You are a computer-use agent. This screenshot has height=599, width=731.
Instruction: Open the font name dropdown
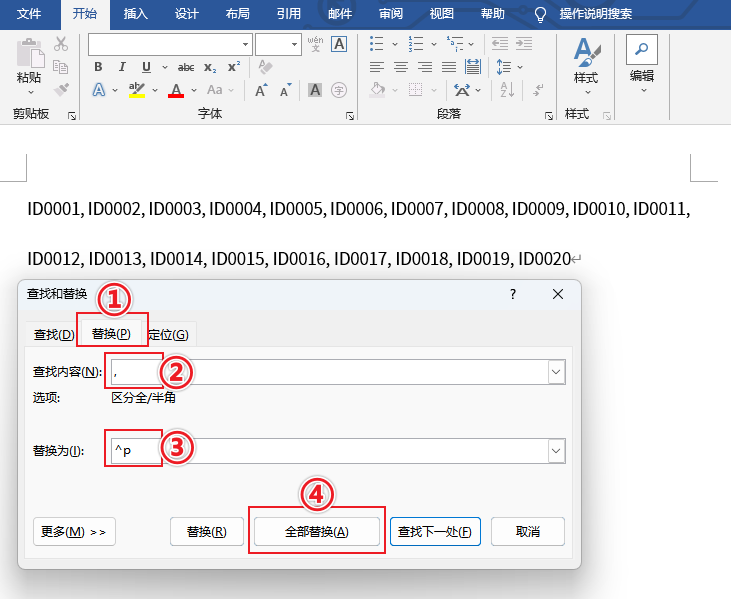[245, 45]
